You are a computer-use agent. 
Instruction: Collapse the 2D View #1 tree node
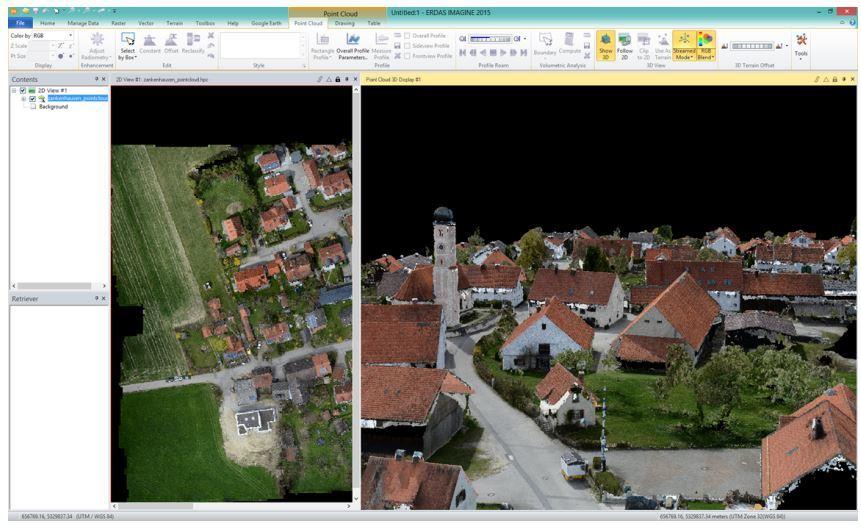(14, 90)
